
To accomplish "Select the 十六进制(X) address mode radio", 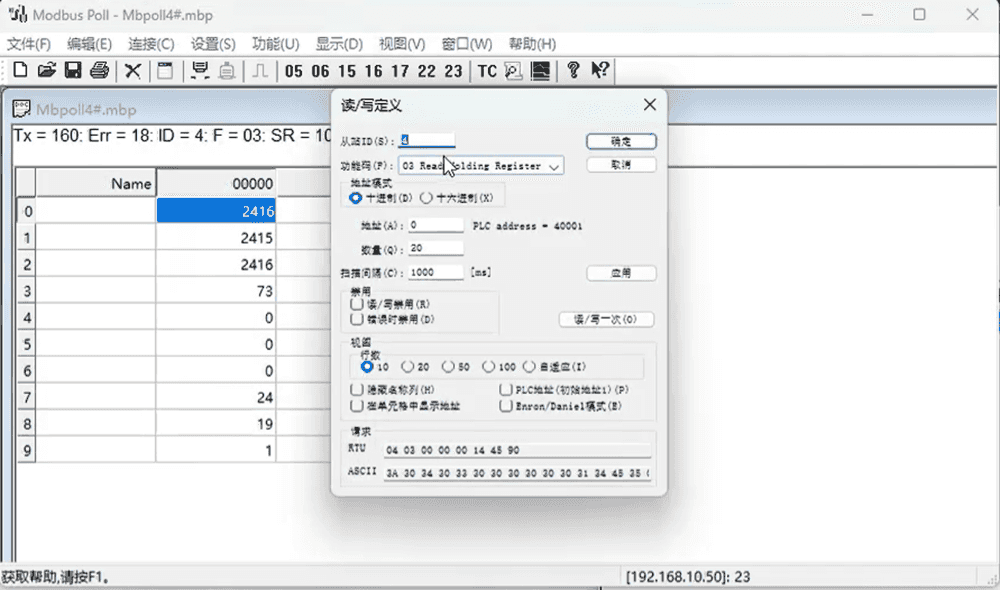I will (426, 198).
